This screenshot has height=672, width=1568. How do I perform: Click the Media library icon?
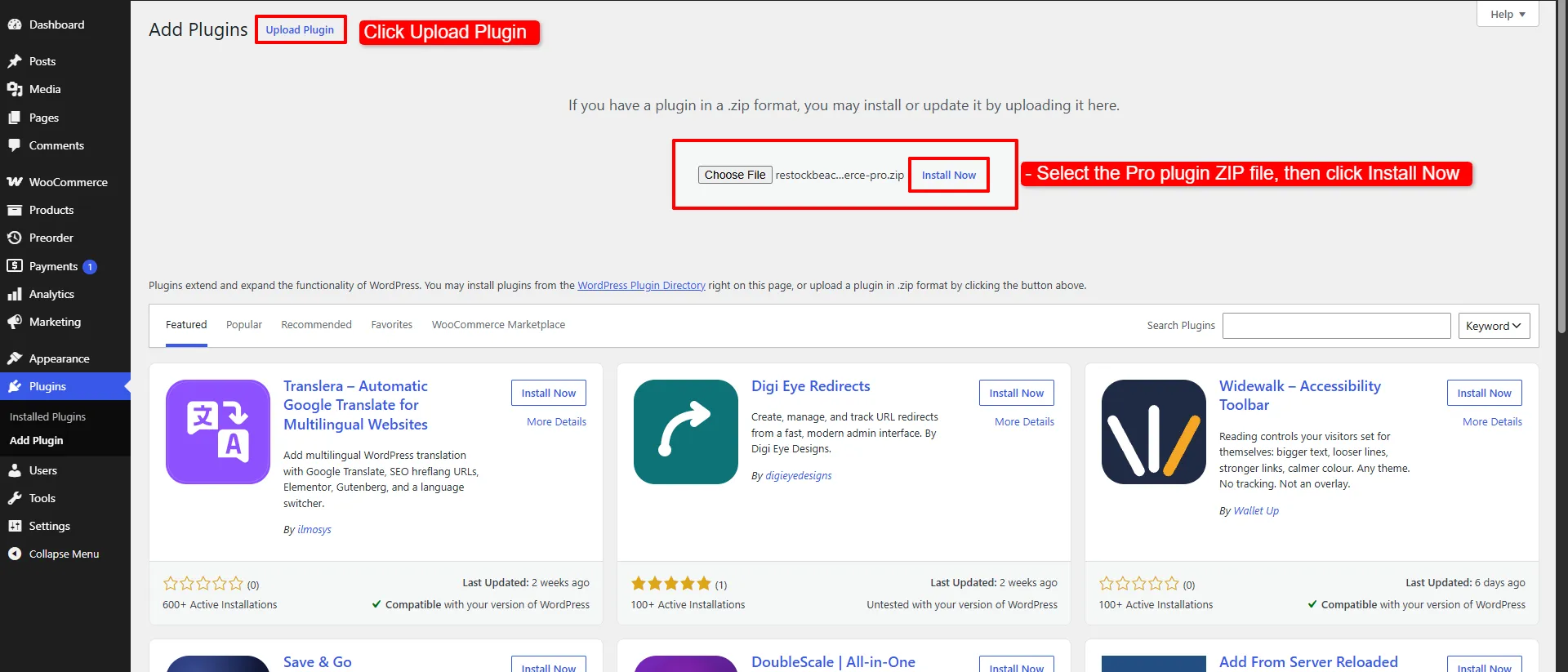click(15, 89)
